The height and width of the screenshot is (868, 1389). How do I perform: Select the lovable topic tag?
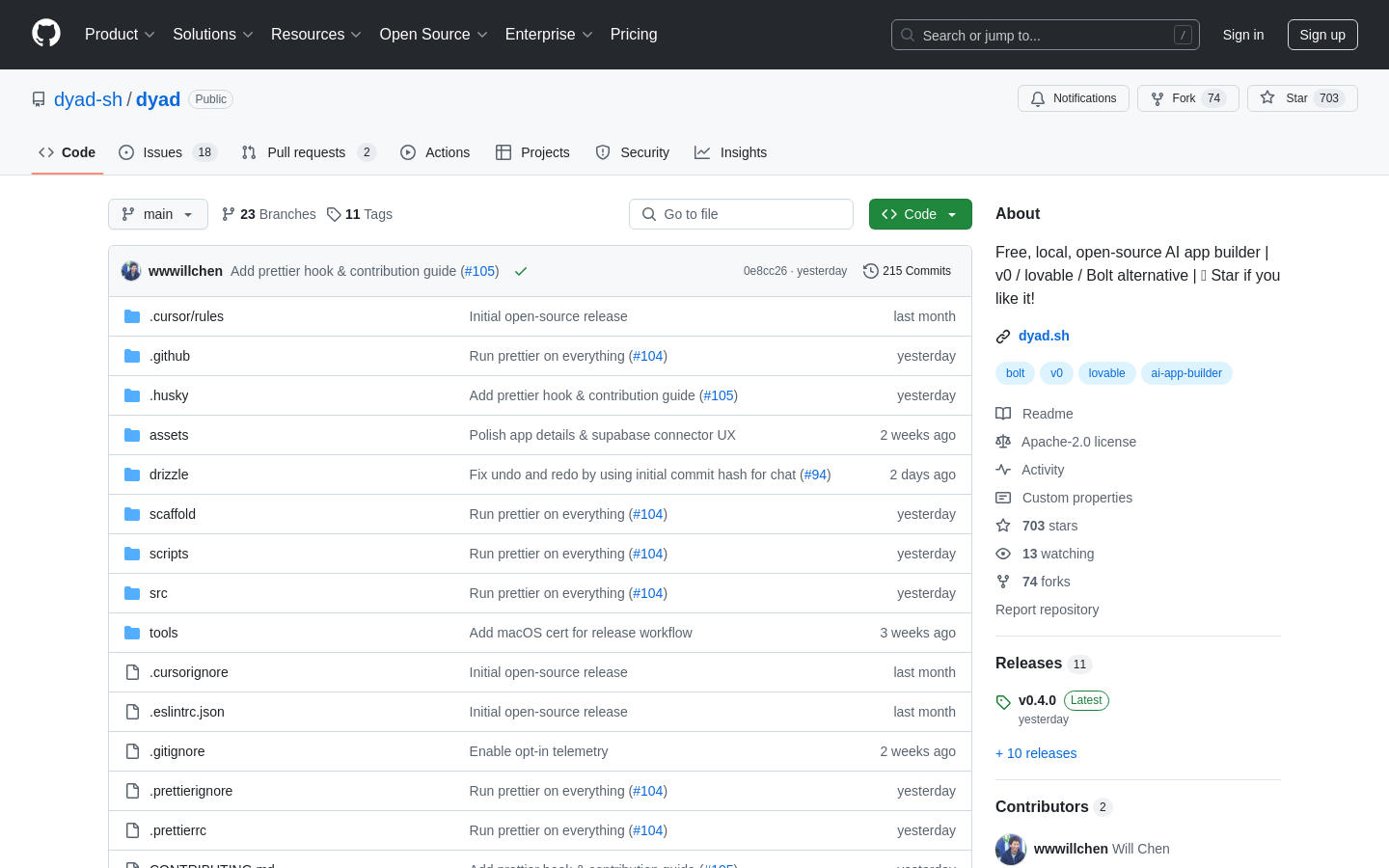(x=1106, y=373)
